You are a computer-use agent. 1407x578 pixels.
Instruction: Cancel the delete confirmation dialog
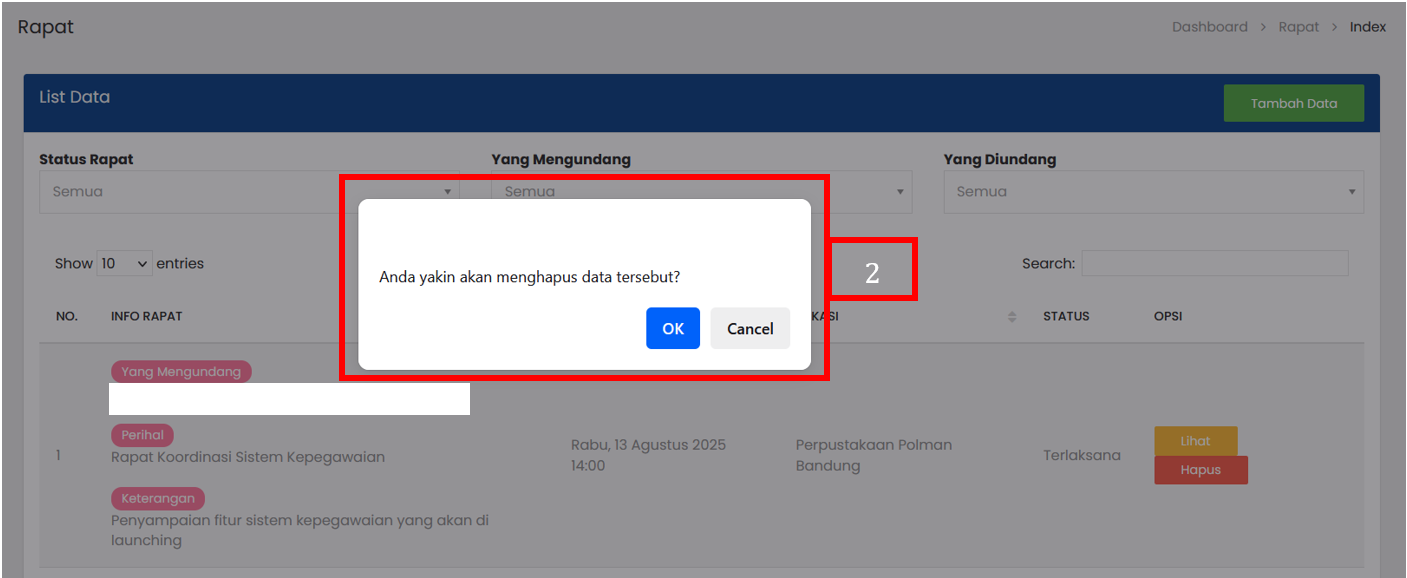(x=750, y=328)
